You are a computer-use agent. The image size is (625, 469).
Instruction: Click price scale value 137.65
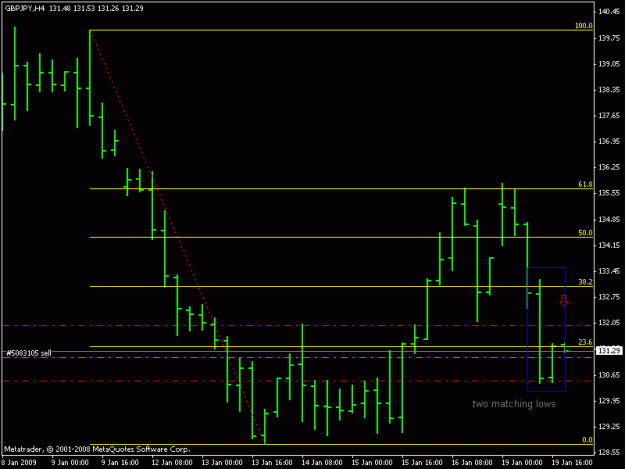(x=609, y=116)
